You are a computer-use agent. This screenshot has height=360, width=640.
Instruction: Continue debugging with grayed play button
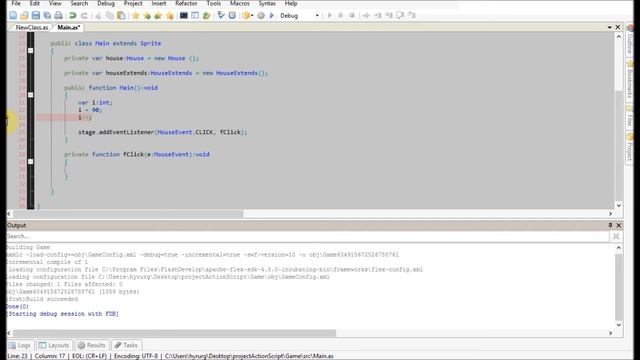pyautogui.click(x=329, y=16)
